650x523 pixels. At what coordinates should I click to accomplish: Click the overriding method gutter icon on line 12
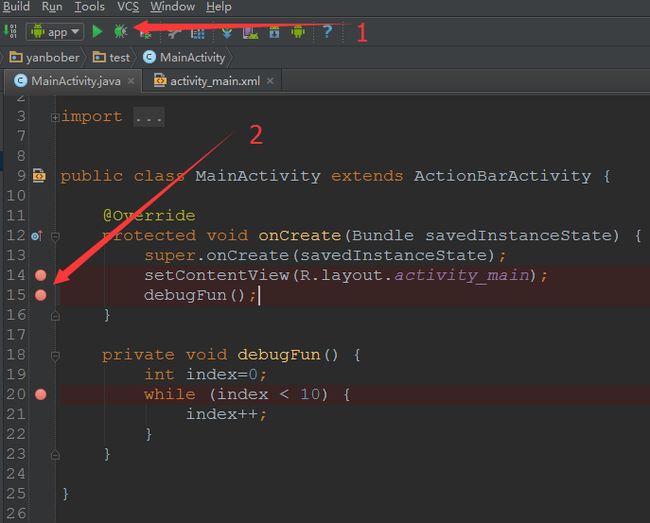(37, 236)
